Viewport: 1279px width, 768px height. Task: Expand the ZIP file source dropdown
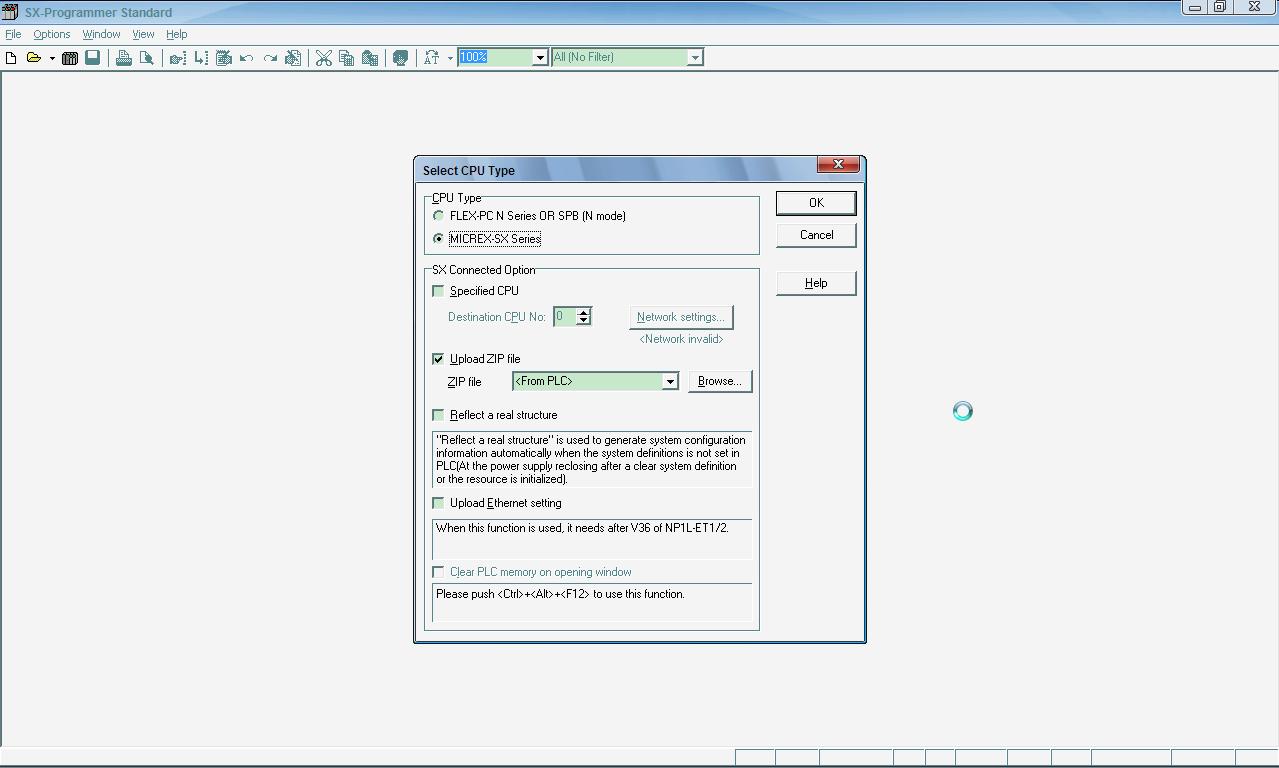point(670,381)
